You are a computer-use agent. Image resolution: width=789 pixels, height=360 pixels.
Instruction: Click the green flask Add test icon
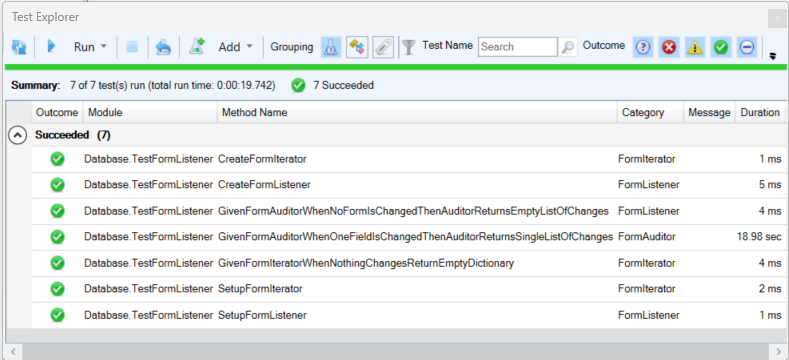pos(196,47)
